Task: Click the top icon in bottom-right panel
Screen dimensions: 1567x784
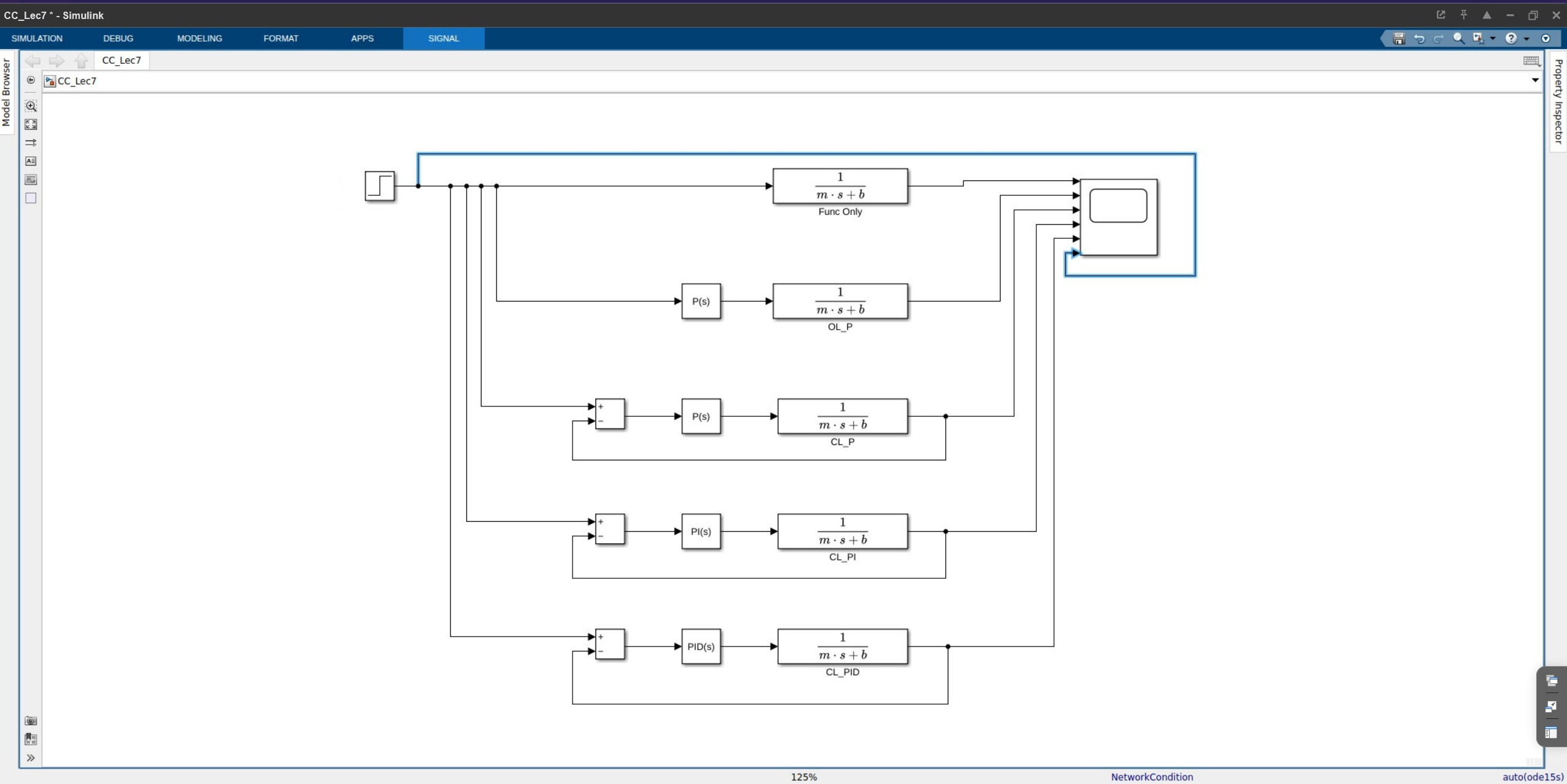Action: (1552, 681)
